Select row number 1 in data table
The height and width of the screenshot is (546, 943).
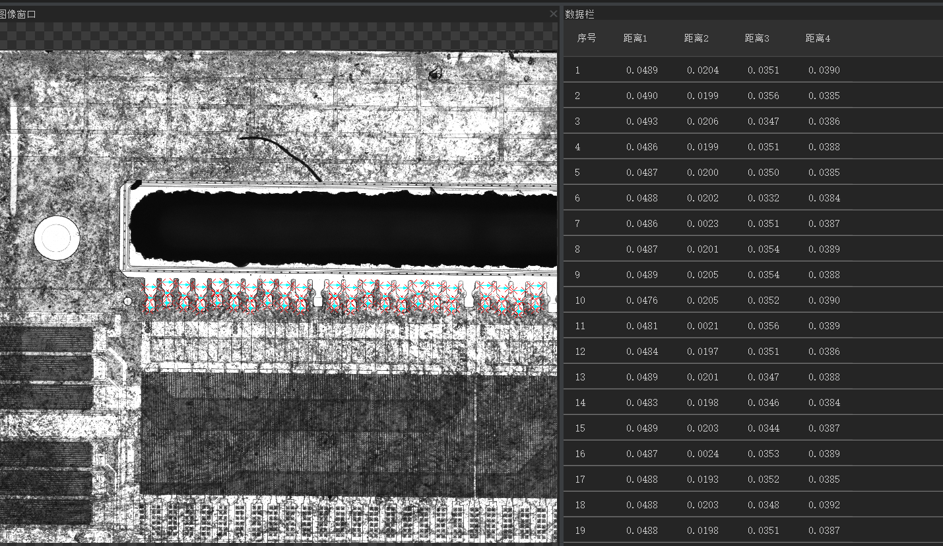pyautogui.click(x=577, y=71)
